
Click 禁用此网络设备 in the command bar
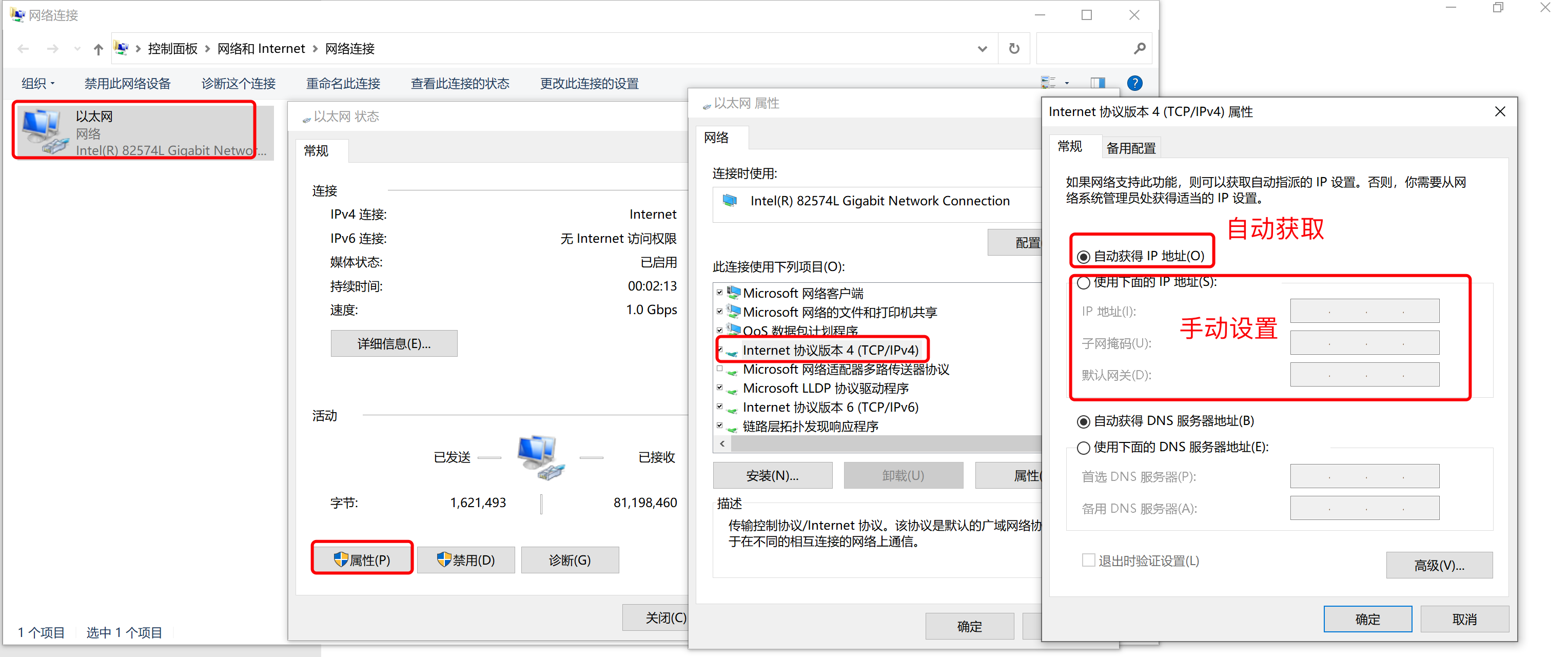[127, 84]
